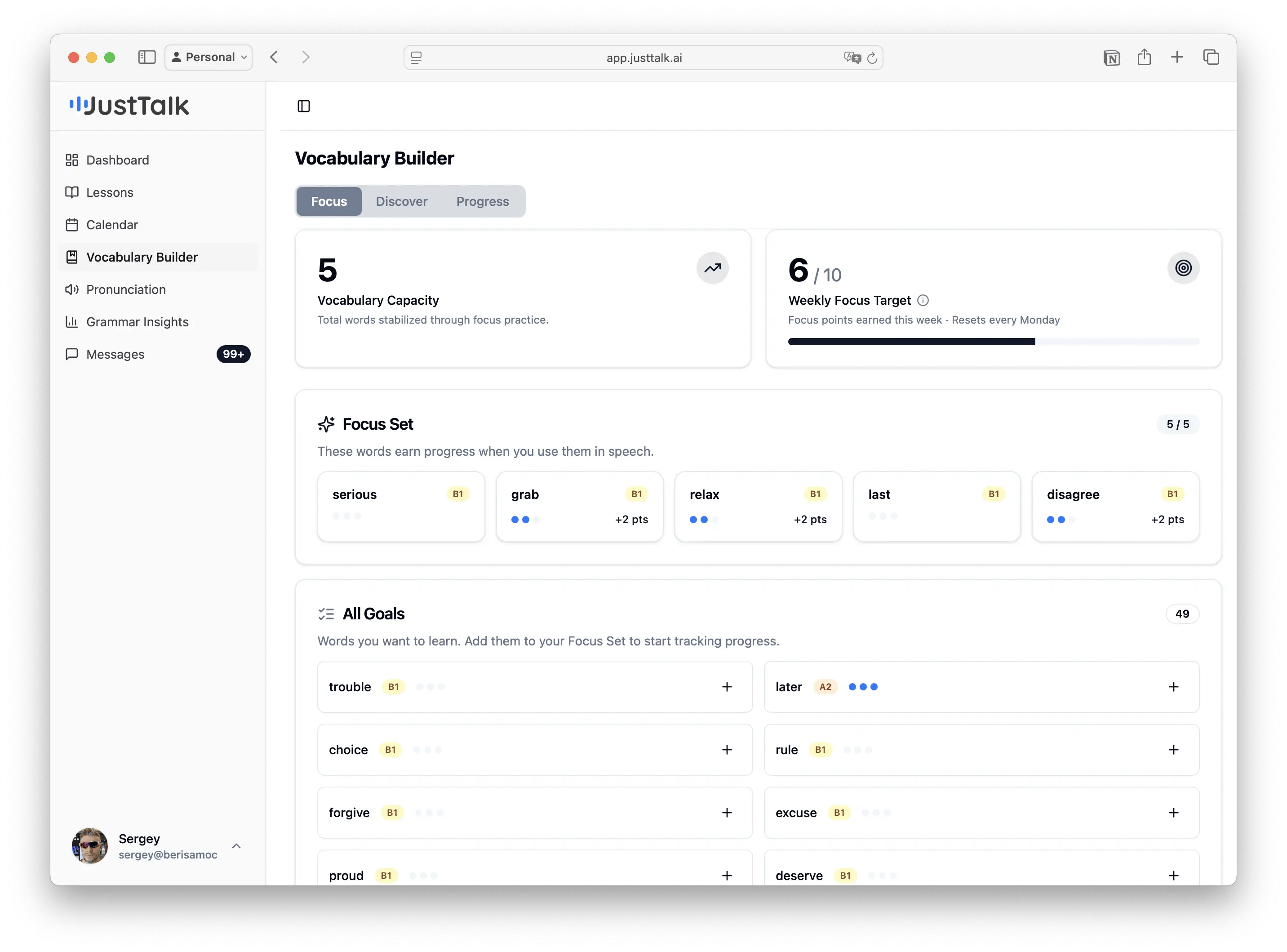This screenshot has width=1287, height=952.
Task: Click the Vocabulary Capacity trend icon
Action: (712, 267)
